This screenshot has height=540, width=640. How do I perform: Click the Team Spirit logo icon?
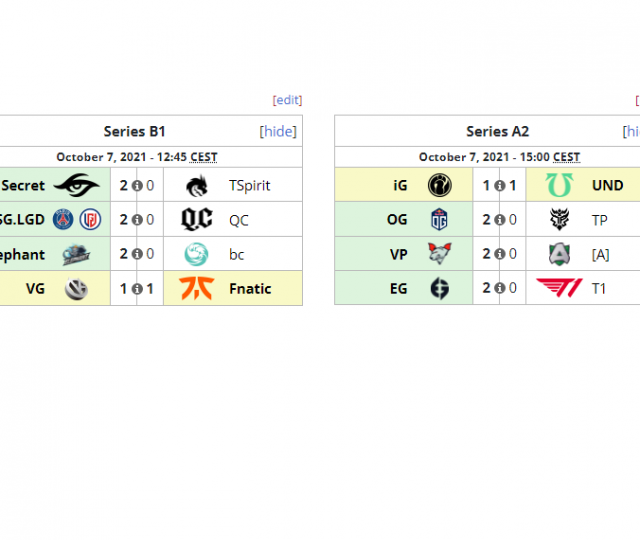pos(197,185)
